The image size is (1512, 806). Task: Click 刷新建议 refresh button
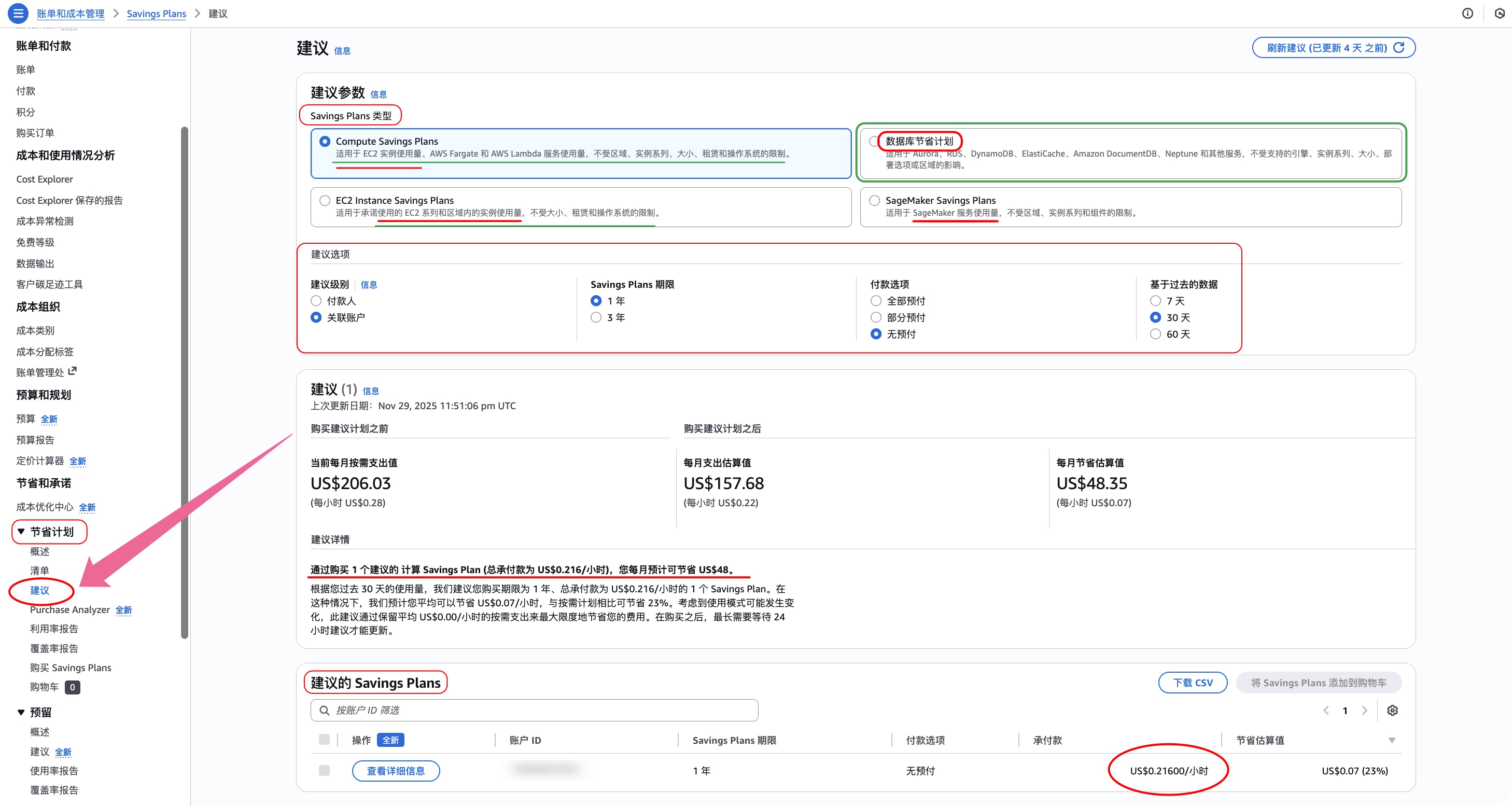click(x=1333, y=48)
